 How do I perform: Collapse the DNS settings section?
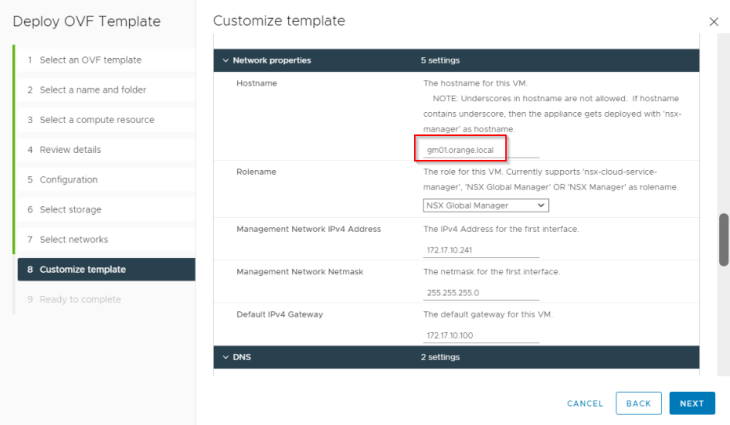tap(226, 357)
